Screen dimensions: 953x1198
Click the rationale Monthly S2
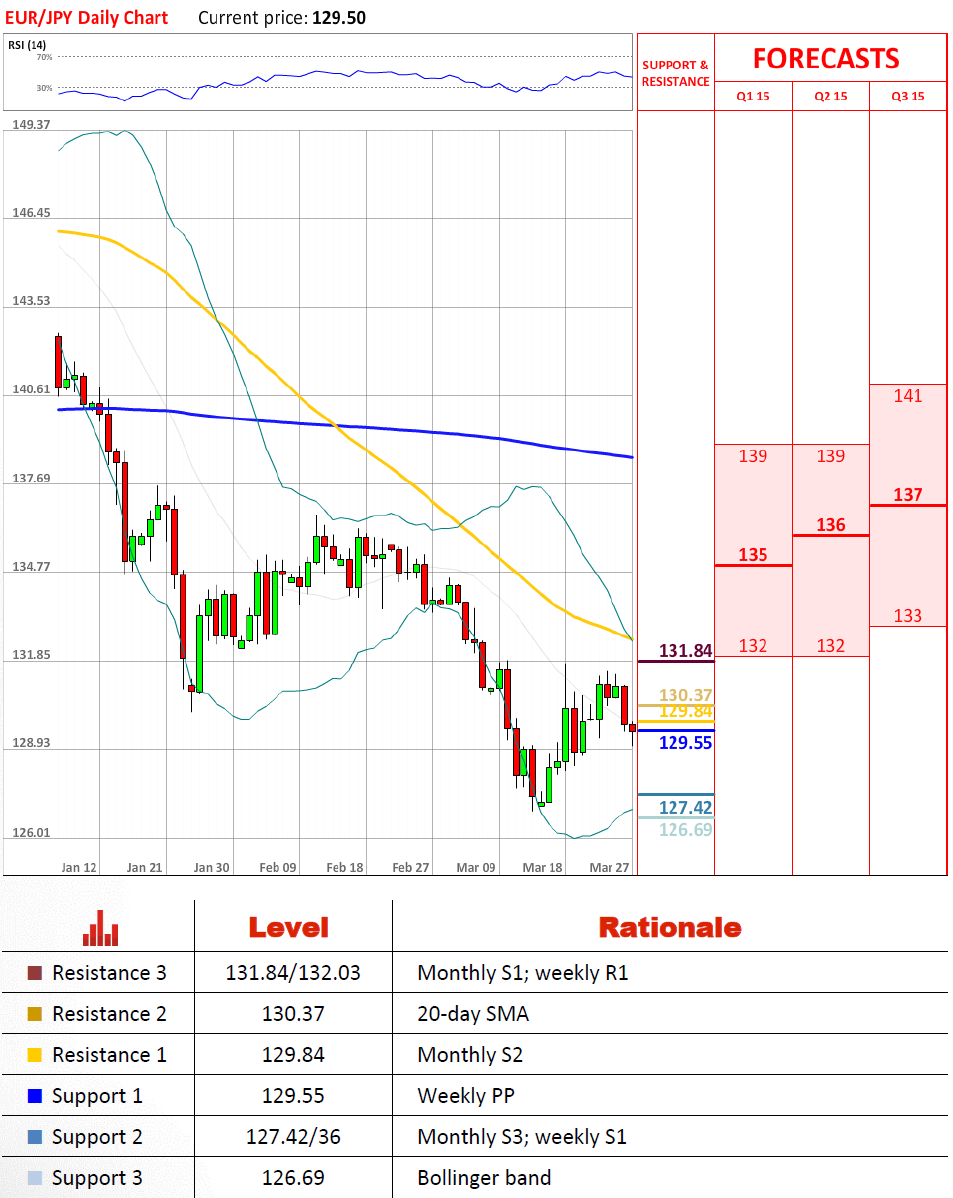(470, 1055)
